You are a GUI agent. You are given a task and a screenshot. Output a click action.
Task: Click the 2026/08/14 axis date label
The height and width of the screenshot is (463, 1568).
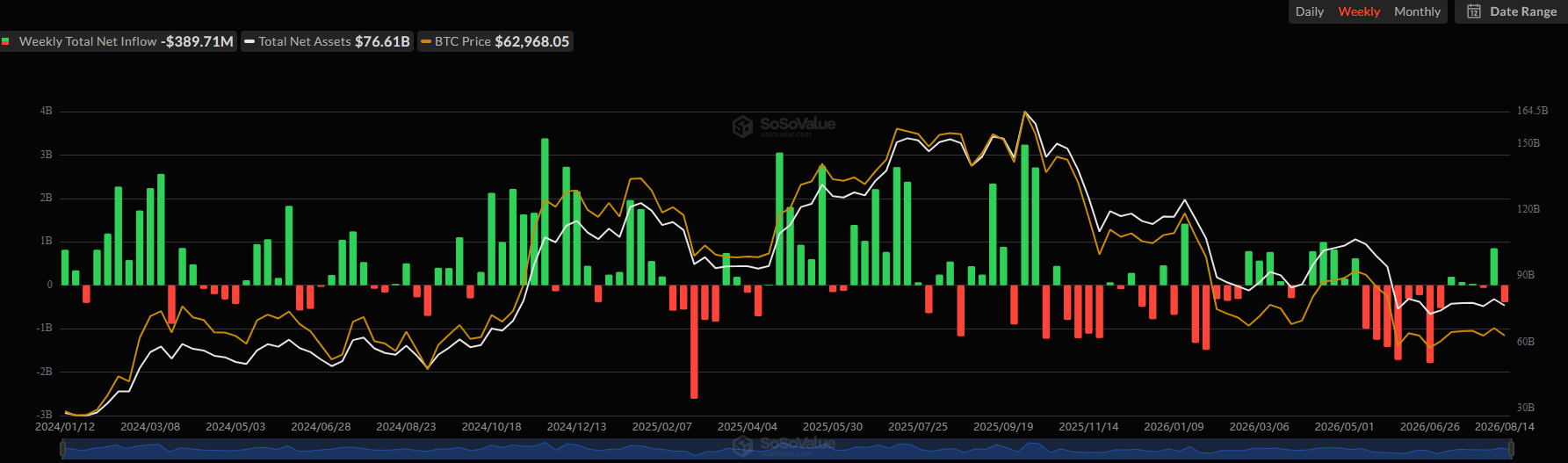(x=1504, y=427)
